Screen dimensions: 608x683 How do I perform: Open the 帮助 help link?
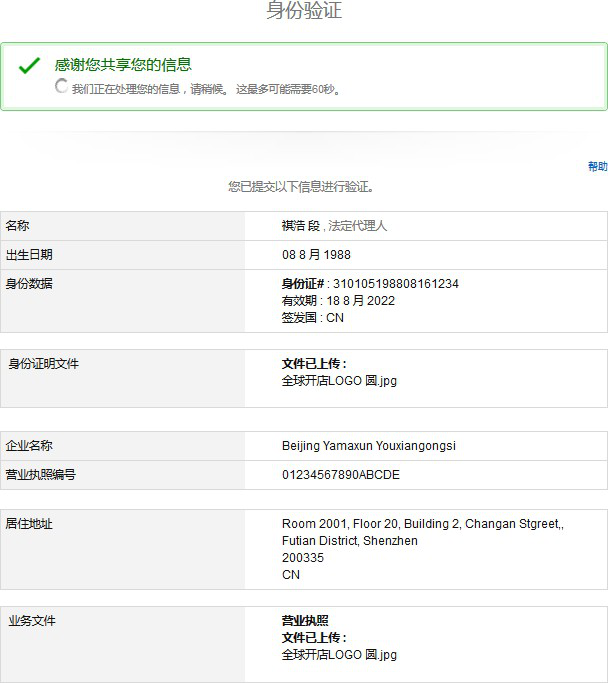click(597, 166)
